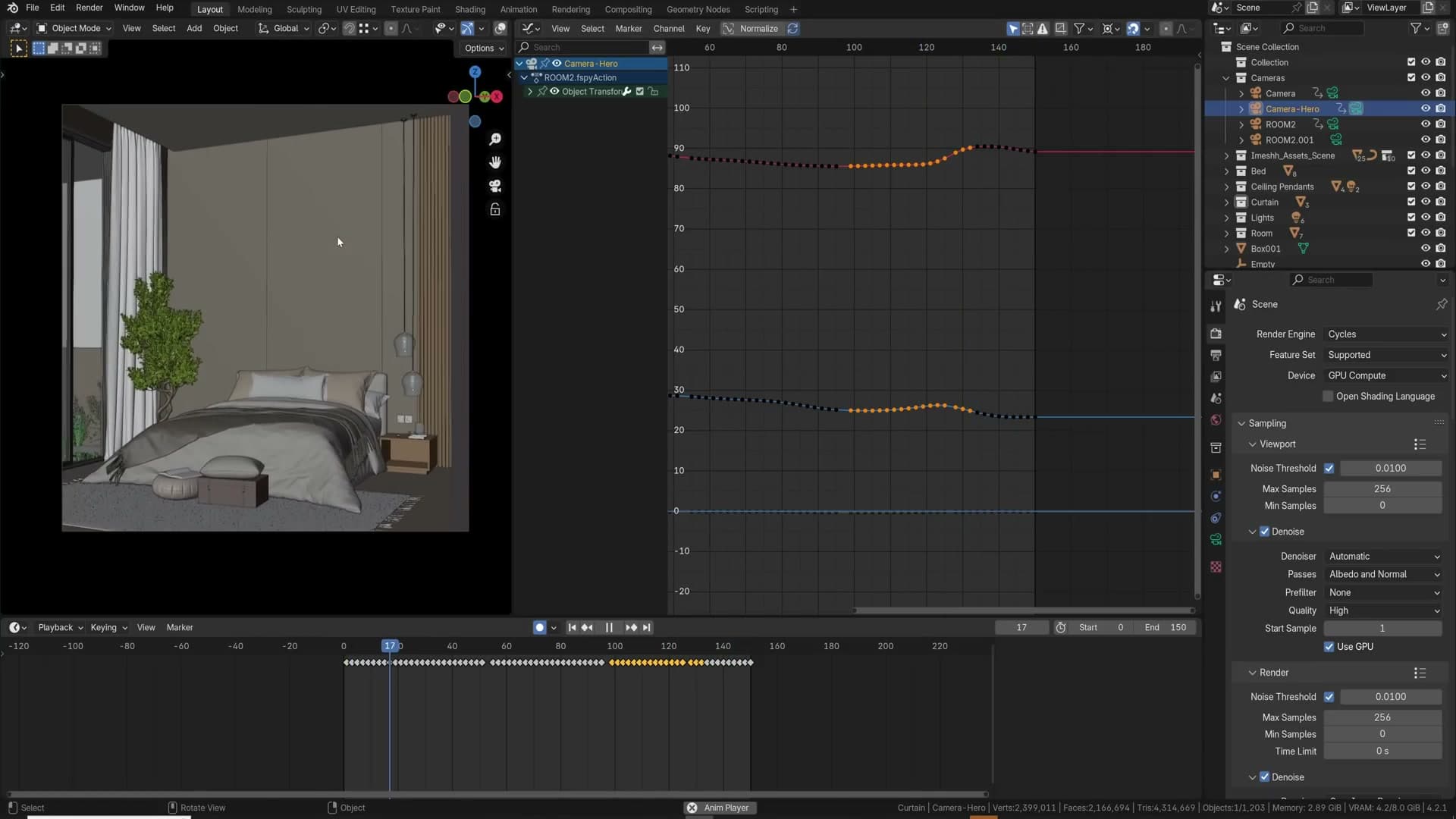Viewport: 1456px width, 819px height.
Task: Click the graph editor normalize refresh icon
Action: click(792, 29)
